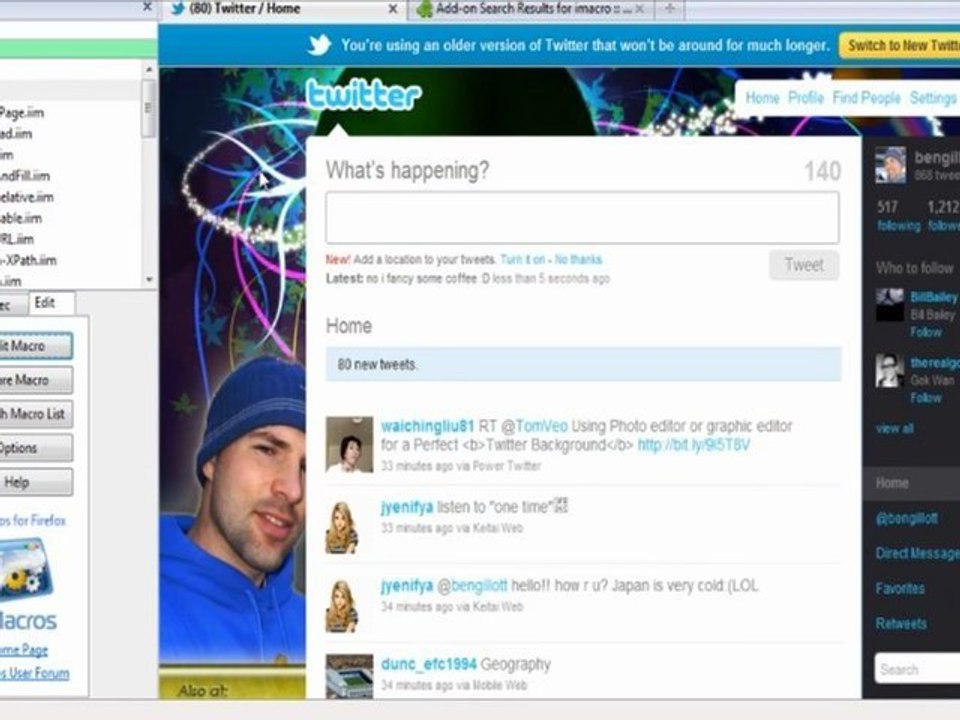Select the XPath.iim macro in list
The image size is (960, 720).
click(x=28, y=260)
